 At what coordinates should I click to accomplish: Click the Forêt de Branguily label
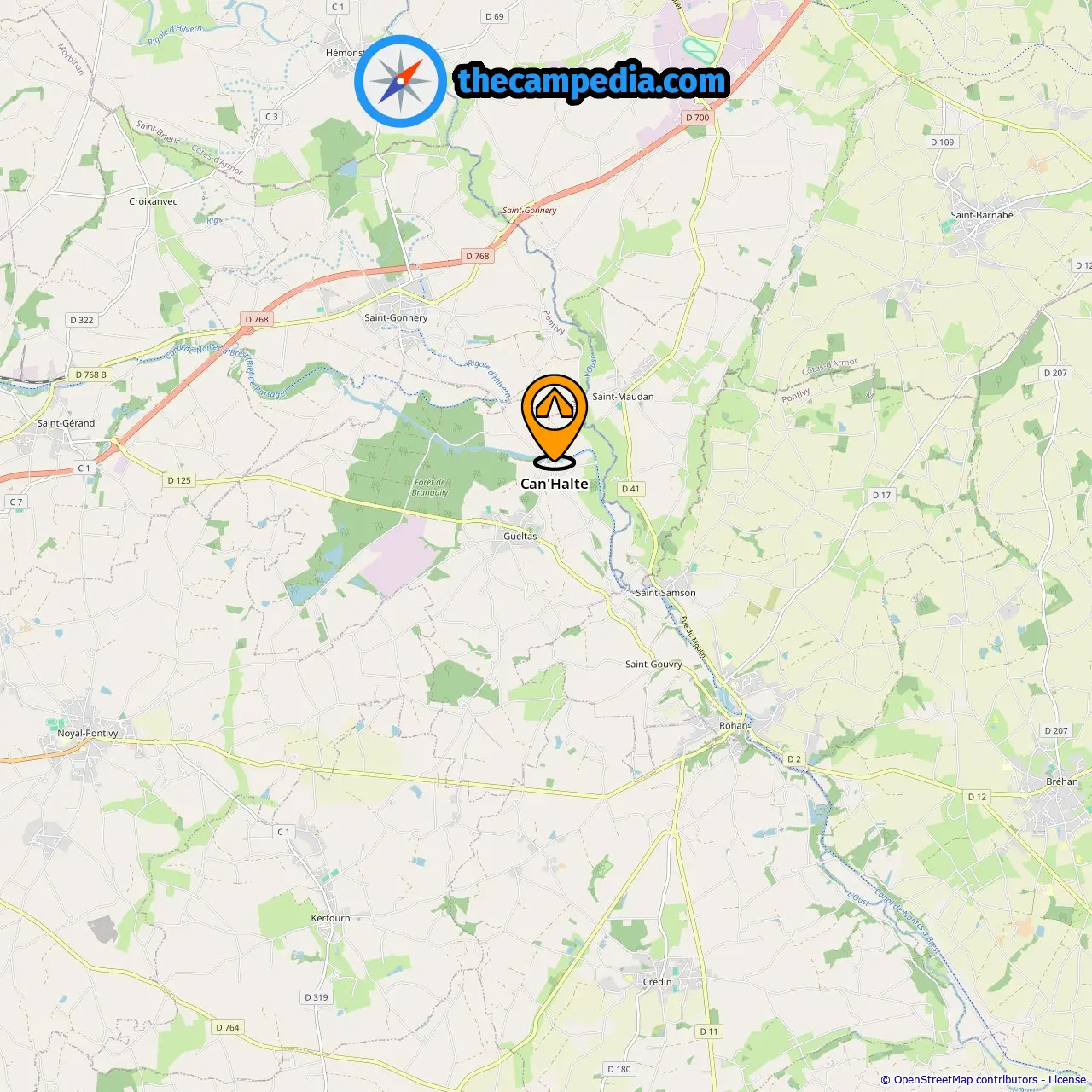pos(430,487)
